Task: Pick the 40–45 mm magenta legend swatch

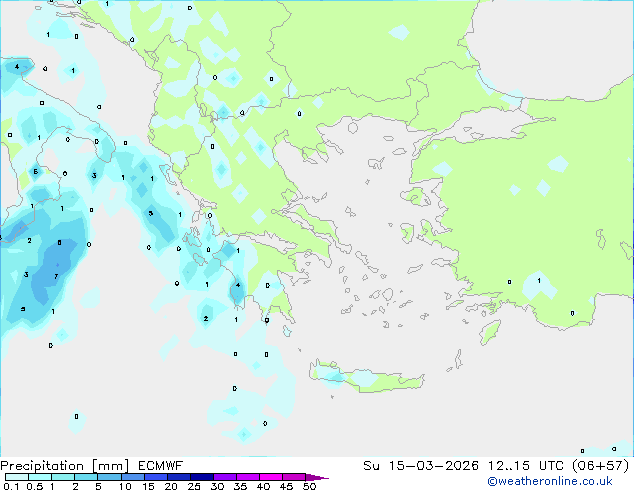Action: (271, 477)
